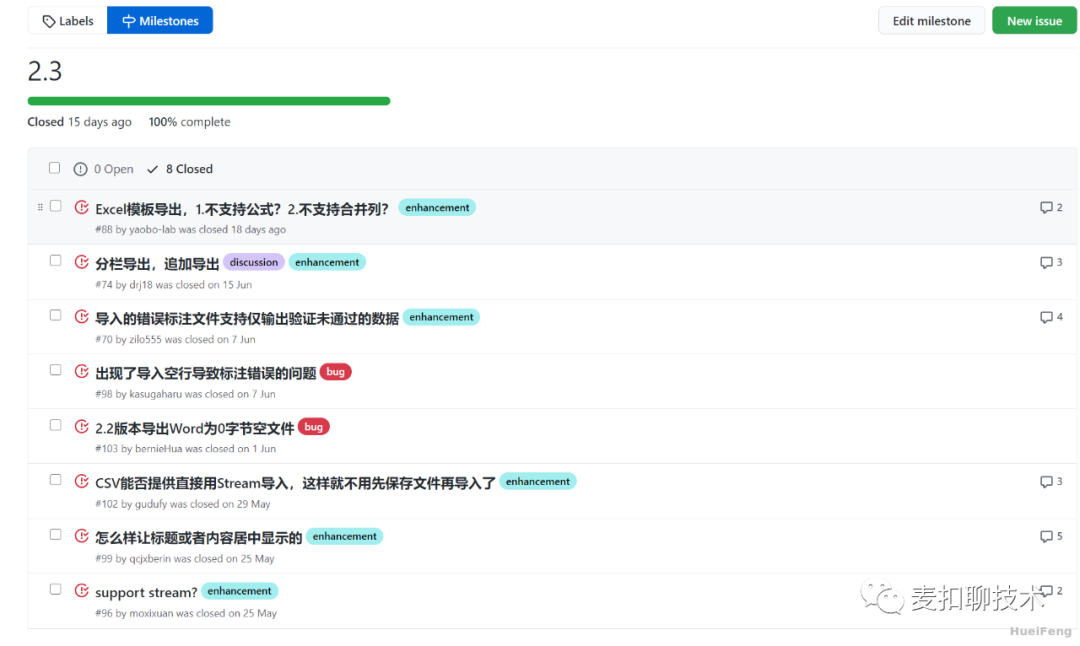Select checkbox for issue #103
Screen dimensions: 1080x646
coord(56,425)
